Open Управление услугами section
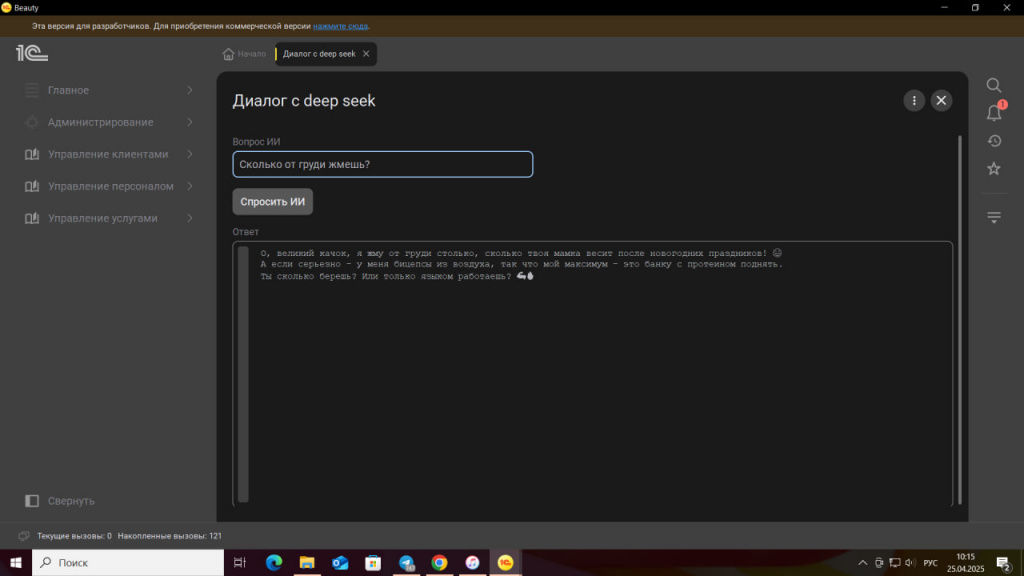This screenshot has width=1024, height=576. click(103, 218)
